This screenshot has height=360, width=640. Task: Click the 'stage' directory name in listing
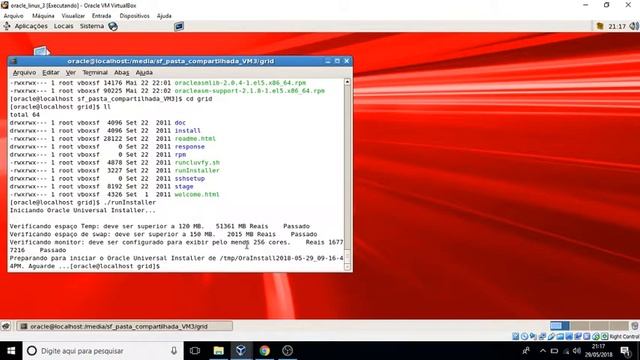[x=184, y=187]
